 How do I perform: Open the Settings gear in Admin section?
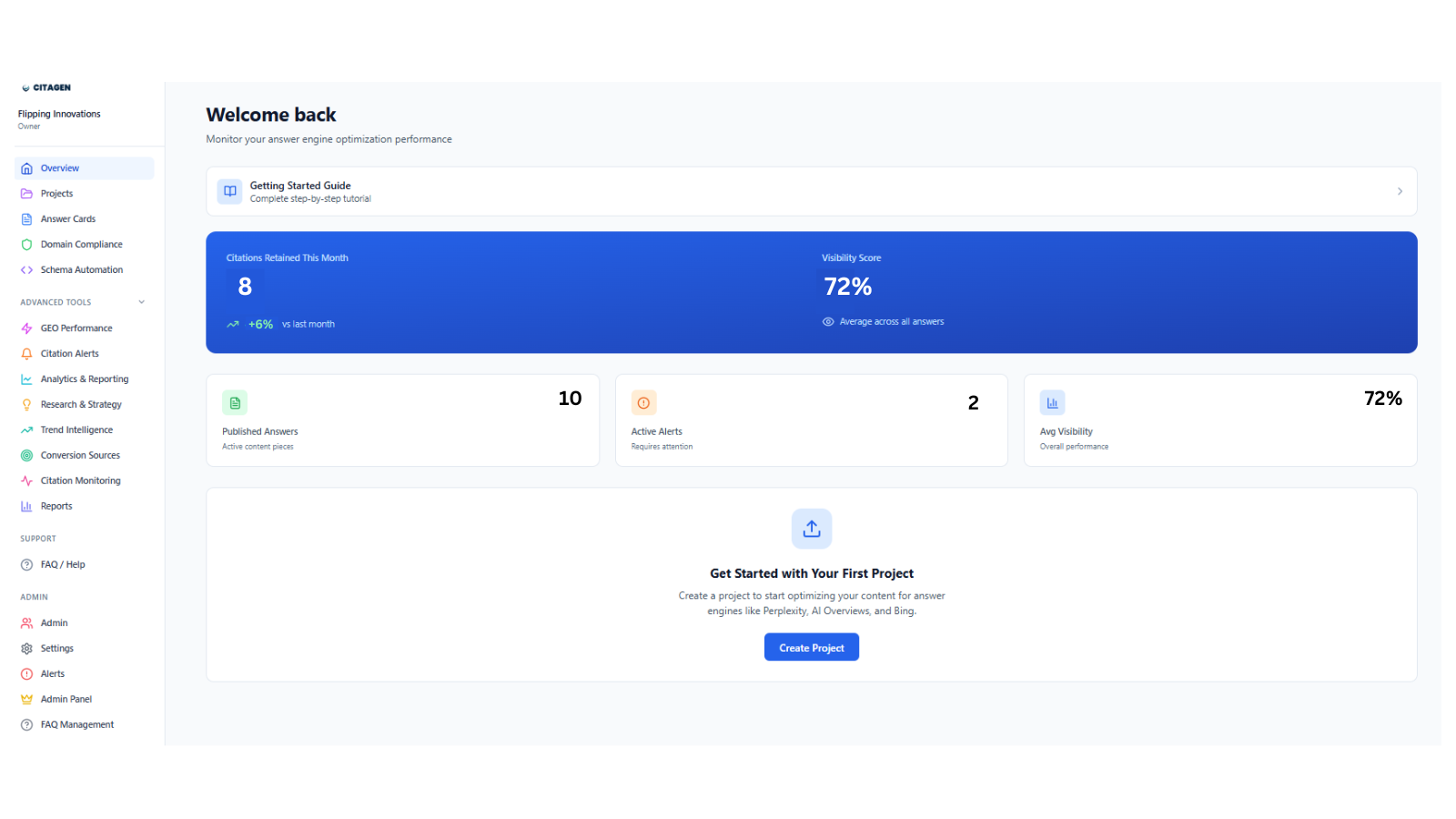tap(26, 648)
